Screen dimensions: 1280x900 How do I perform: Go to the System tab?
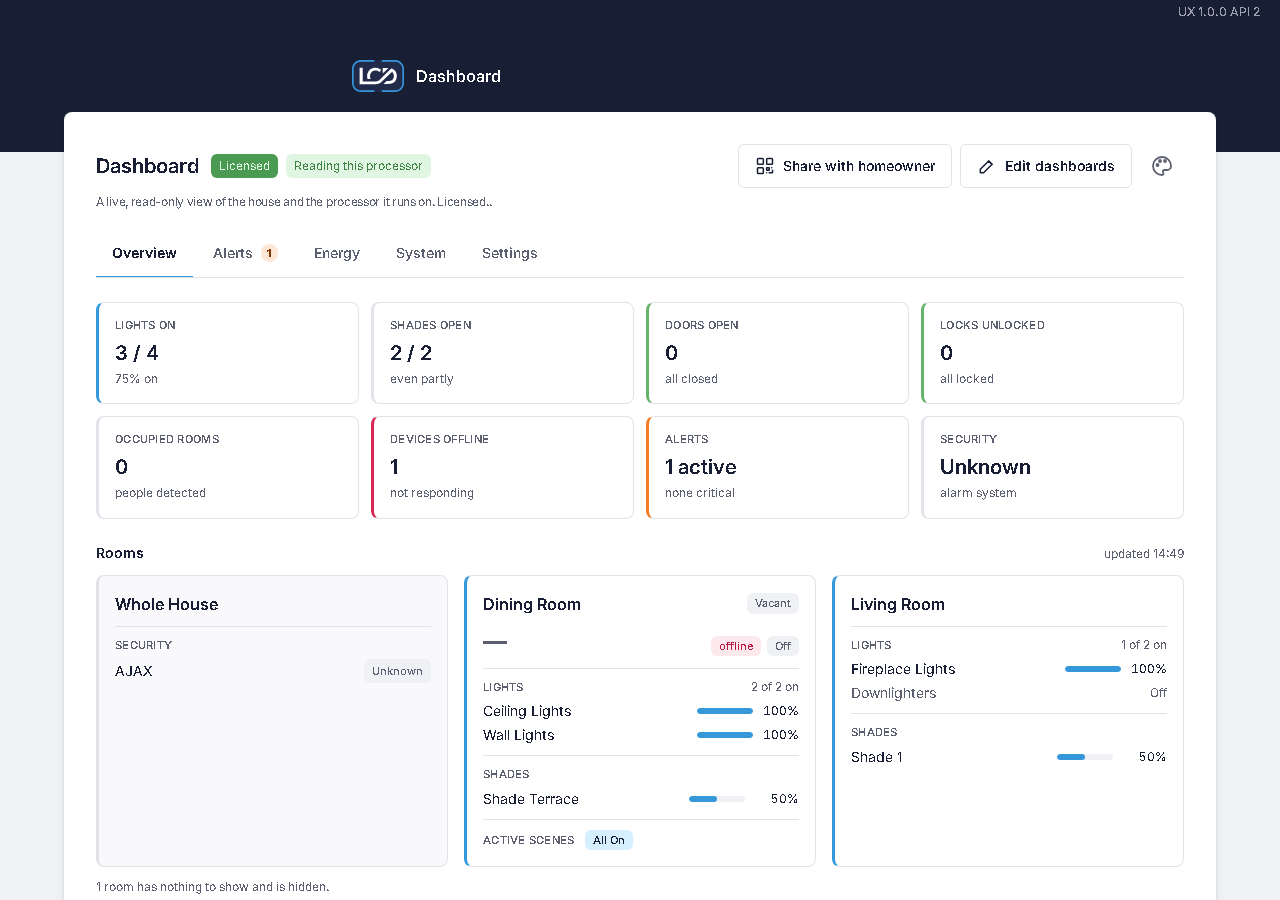tap(421, 253)
